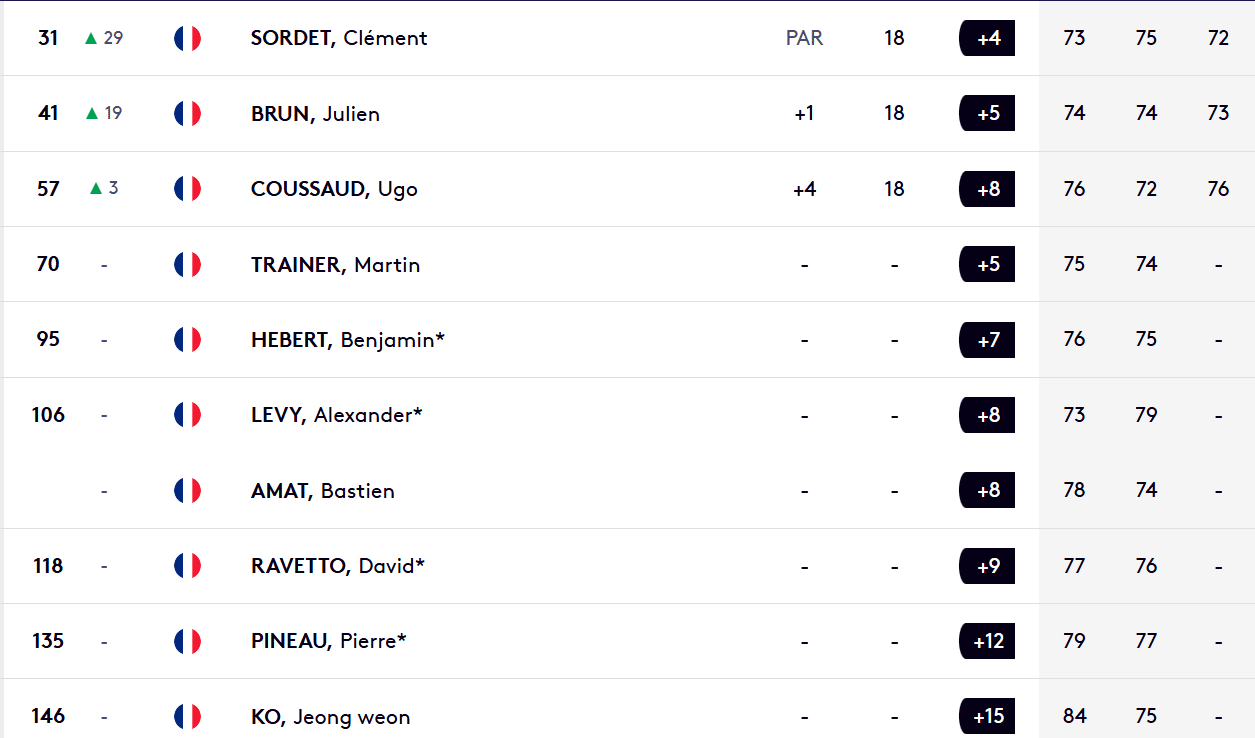1255x738 pixels.
Task: Open AMAT, Bastien's player entry
Action: point(323,491)
